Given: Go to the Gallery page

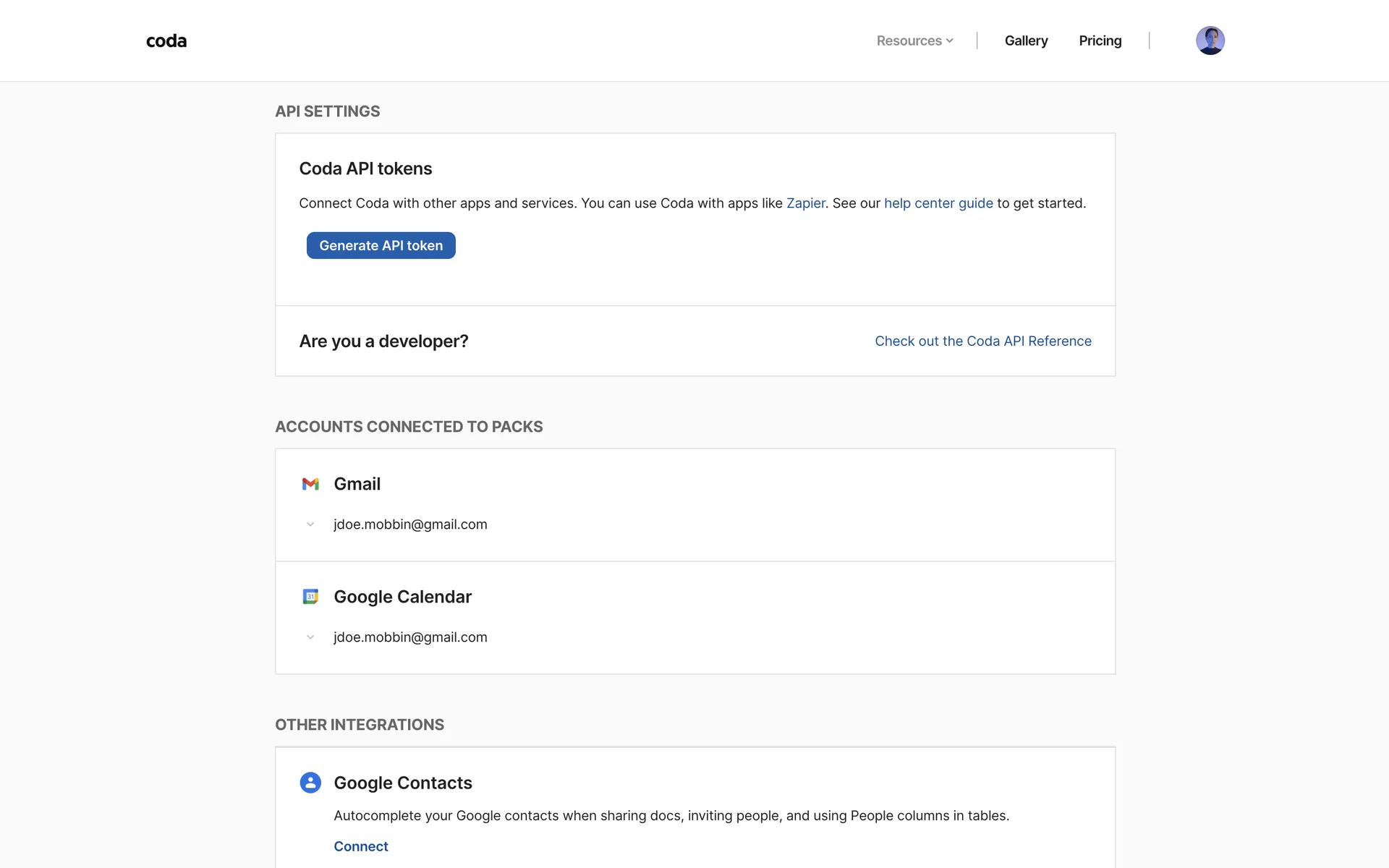Looking at the screenshot, I should (x=1026, y=41).
